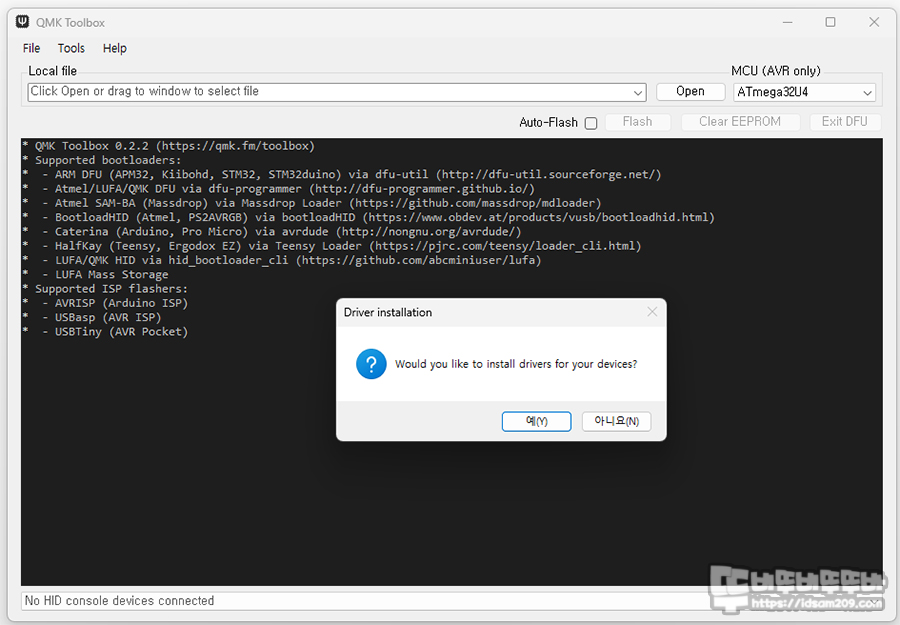
Task: Click the QMK Toolbox app icon in the title bar
Action: 22,22
